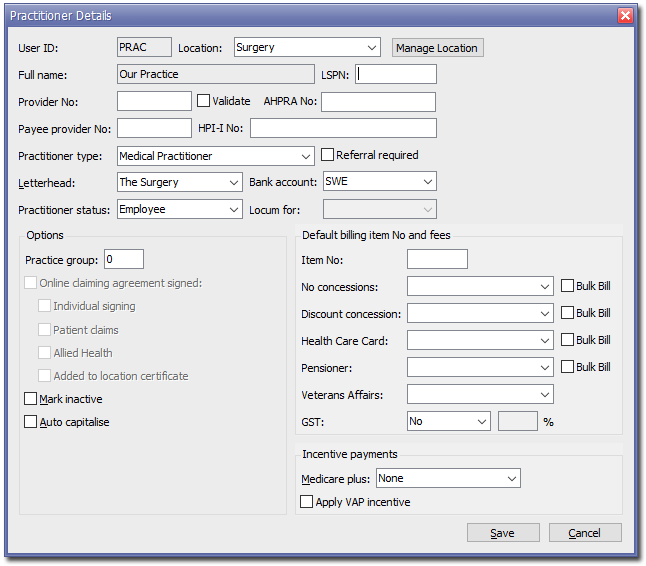Click the Manage Location button

(437, 47)
